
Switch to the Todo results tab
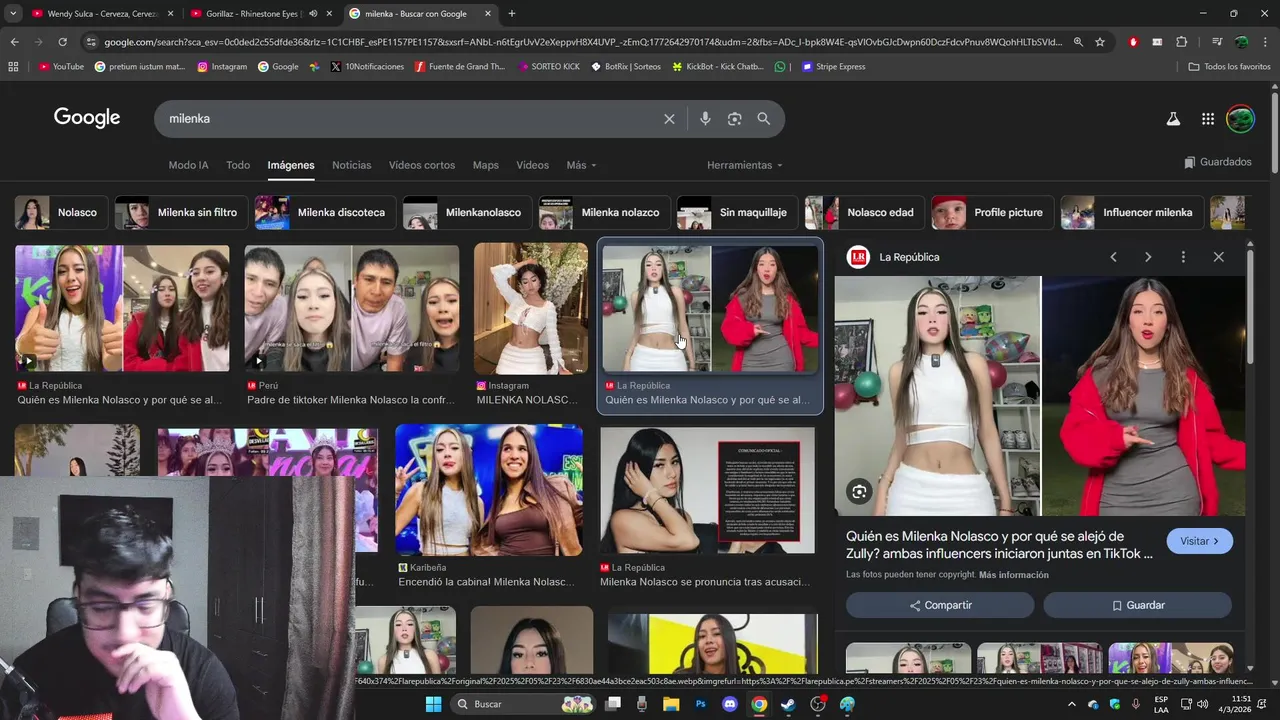tap(238, 165)
